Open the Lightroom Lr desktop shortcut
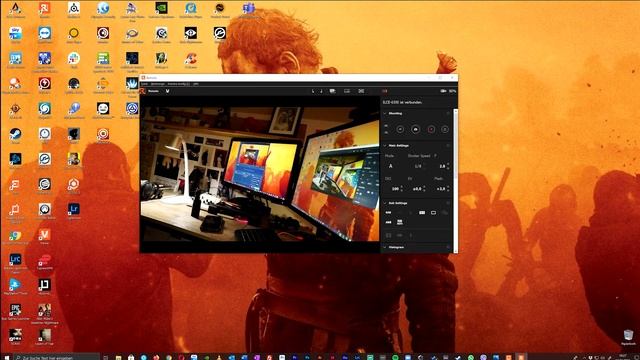 (x=73, y=211)
